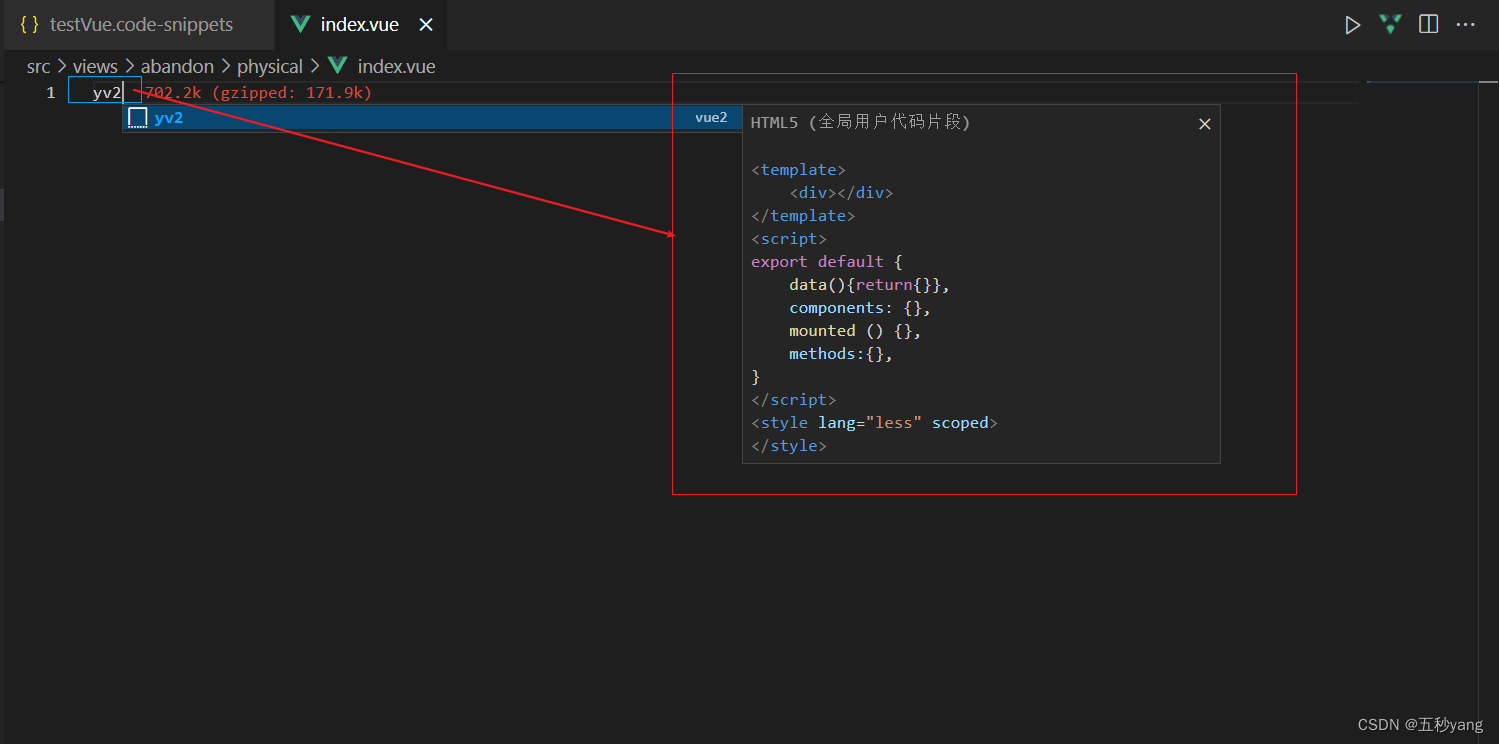1499x744 pixels.
Task: Click 'data(){return{}},' preview line
Action: (x=869, y=285)
